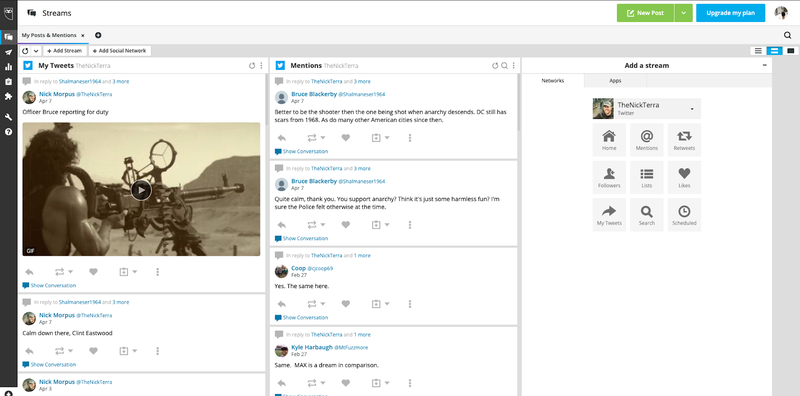Viewport: 800px width, 396px height.
Task: Add a Search stream tile
Action: (x=646, y=215)
